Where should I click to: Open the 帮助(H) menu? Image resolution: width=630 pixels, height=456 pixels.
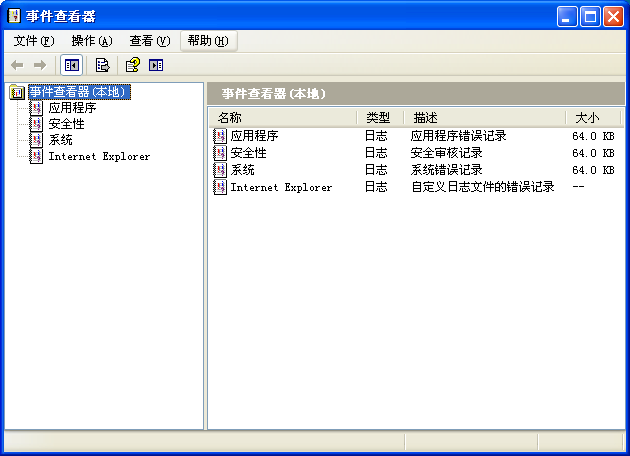coord(209,41)
